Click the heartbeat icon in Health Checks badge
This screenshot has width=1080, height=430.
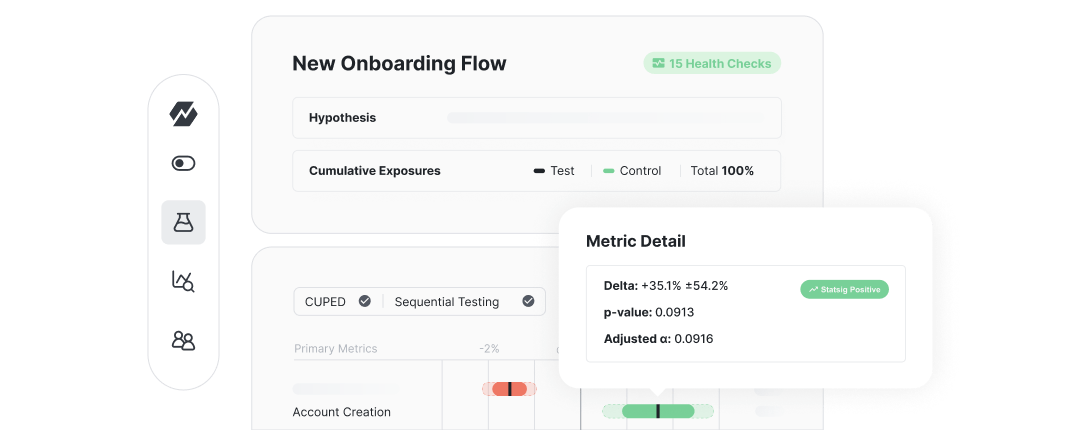click(658, 64)
